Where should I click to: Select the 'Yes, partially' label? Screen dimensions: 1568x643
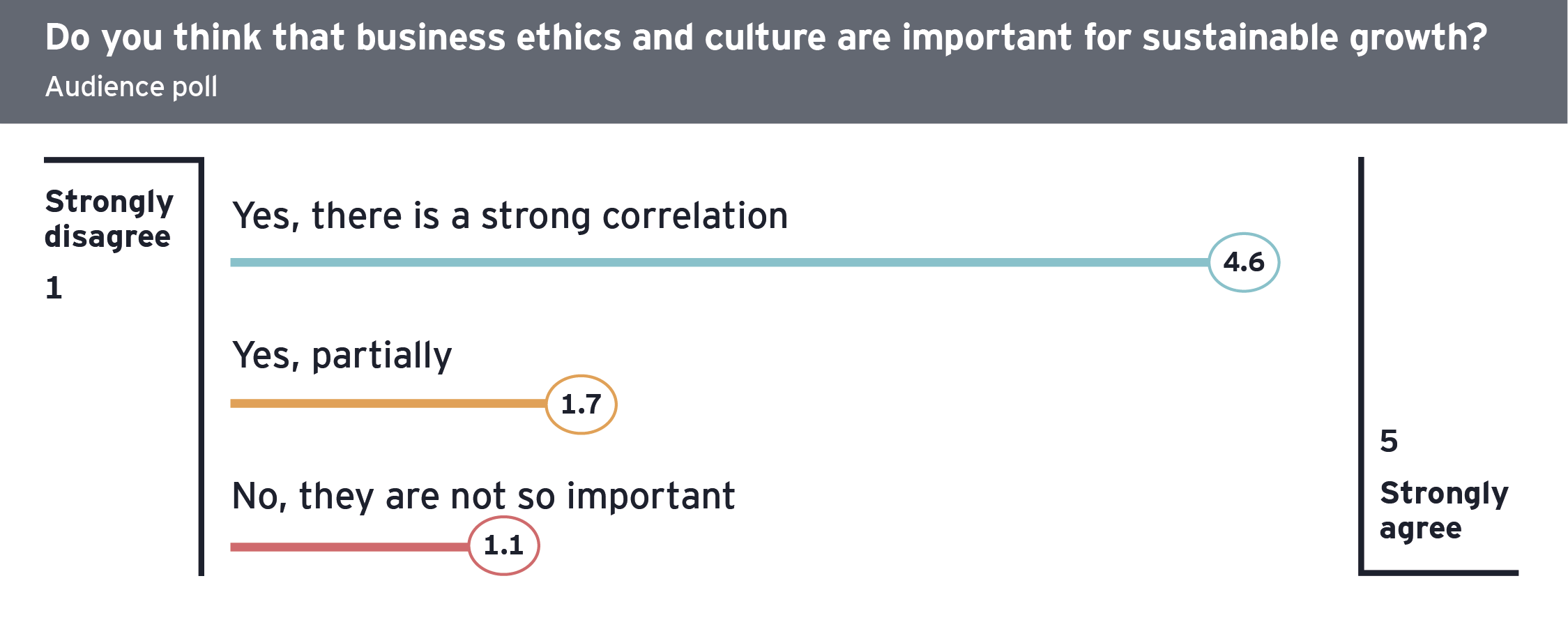[342, 356]
